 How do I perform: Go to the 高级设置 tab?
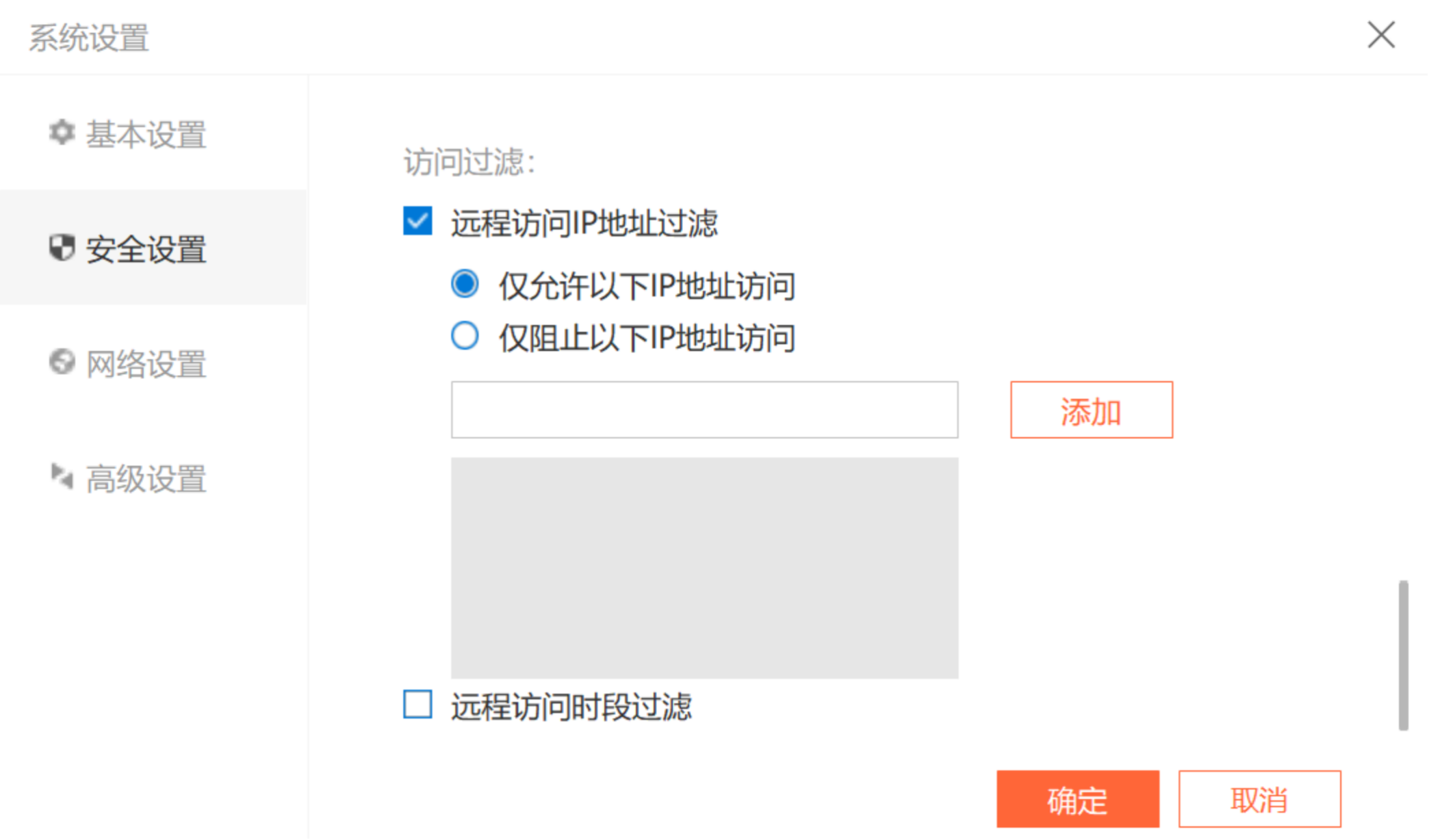pos(146,478)
